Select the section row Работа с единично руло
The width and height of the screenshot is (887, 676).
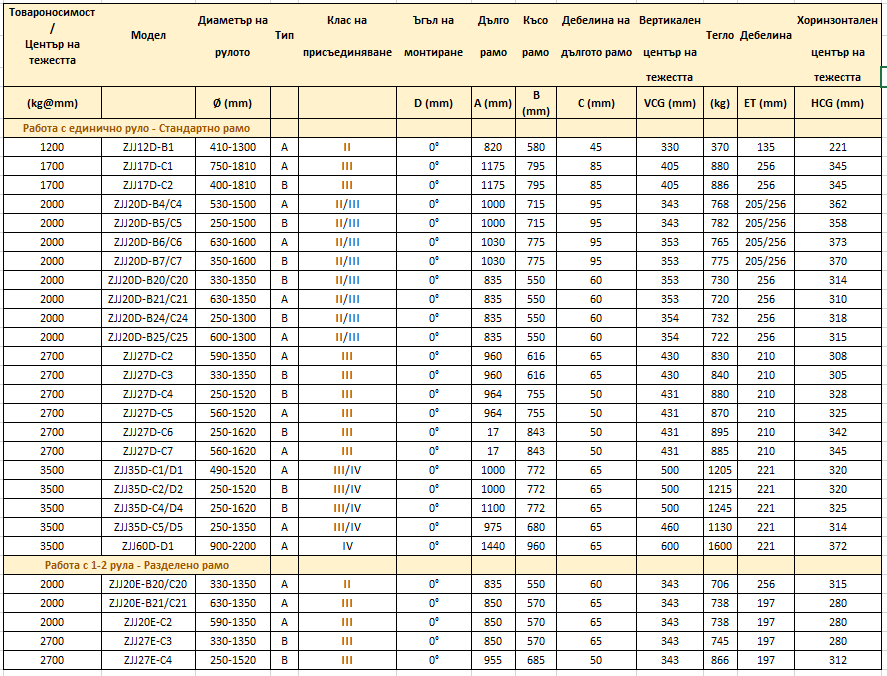(136, 128)
